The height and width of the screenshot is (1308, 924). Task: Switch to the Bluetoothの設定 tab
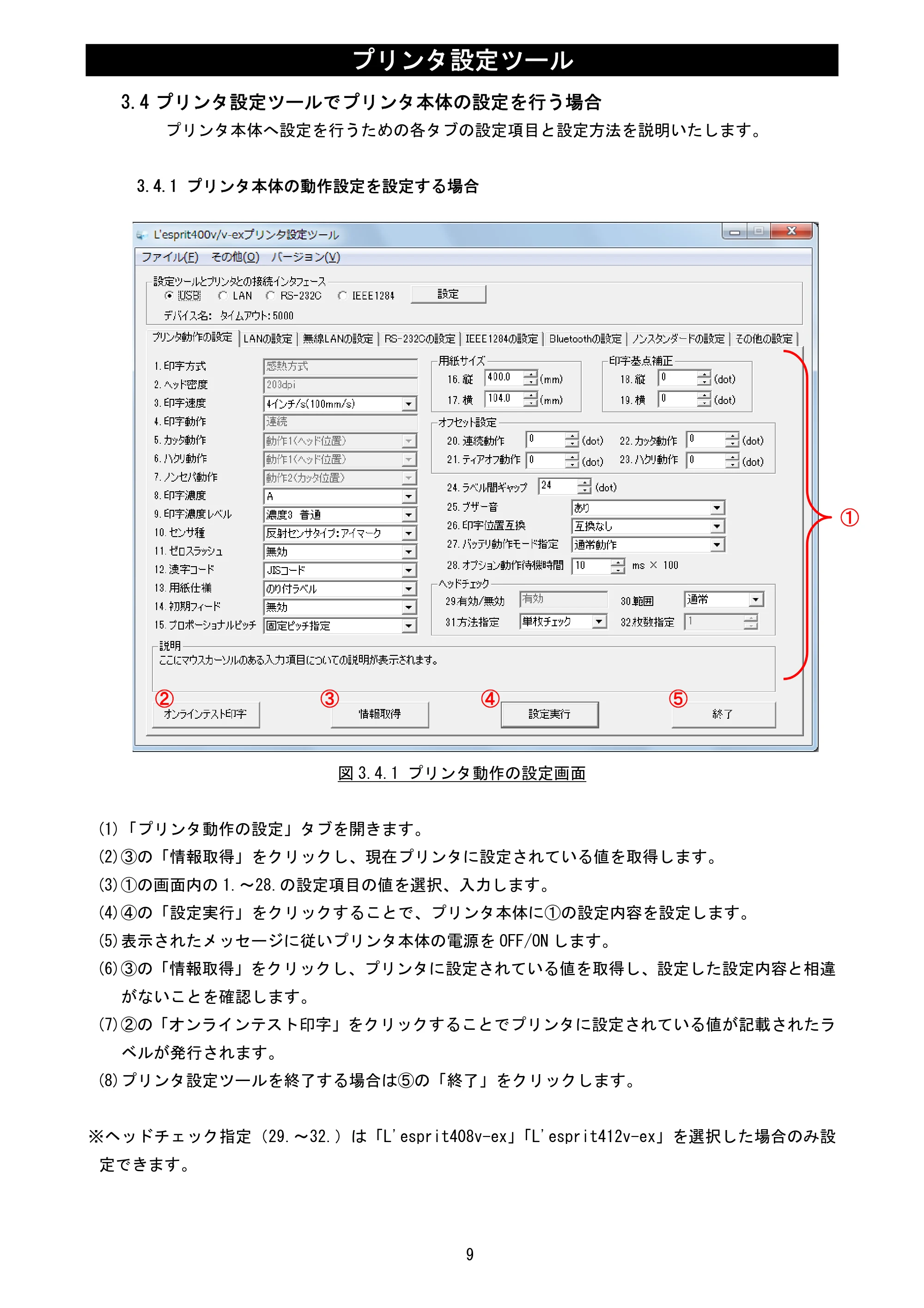pos(585,339)
